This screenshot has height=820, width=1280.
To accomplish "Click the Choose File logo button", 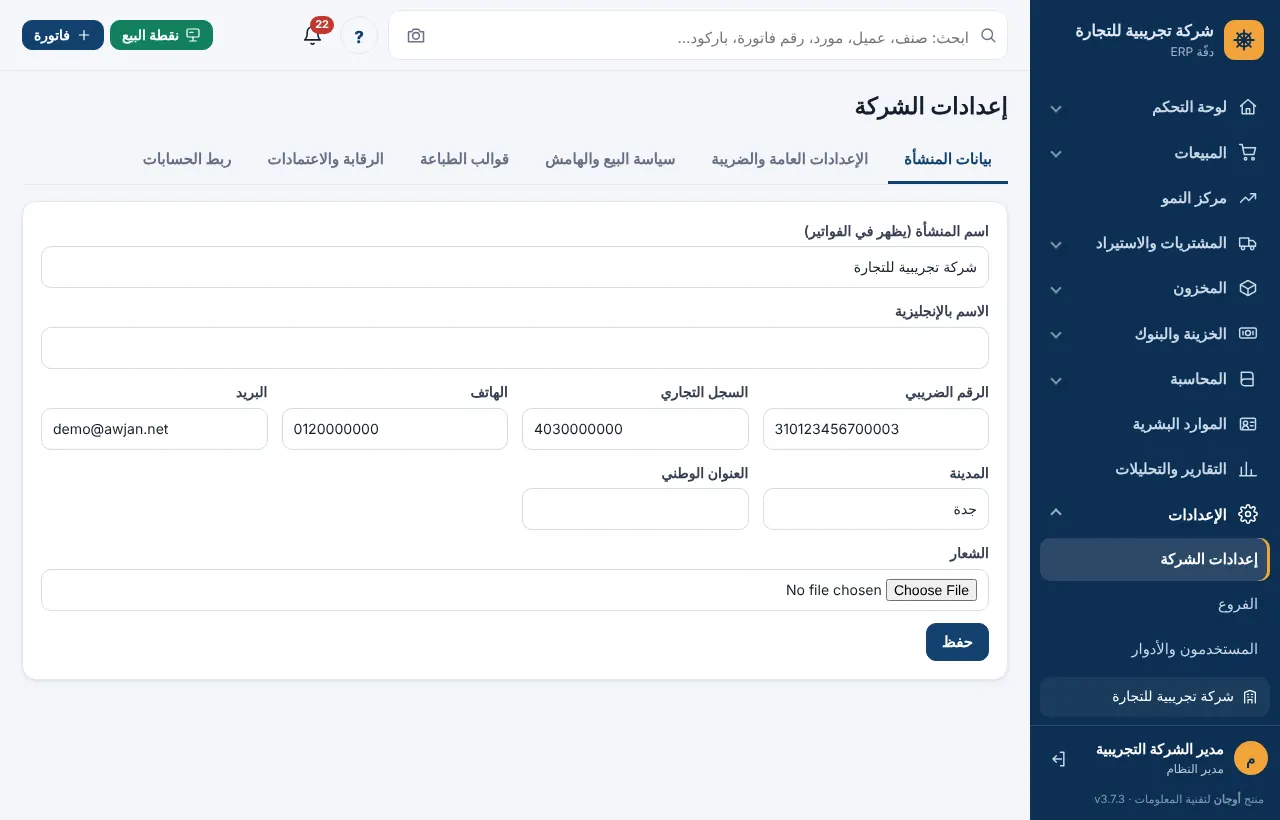I will (931, 590).
